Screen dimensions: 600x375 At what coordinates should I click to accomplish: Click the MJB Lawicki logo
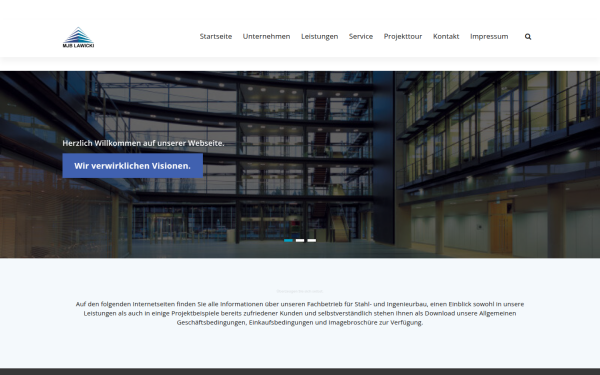[x=78, y=37]
